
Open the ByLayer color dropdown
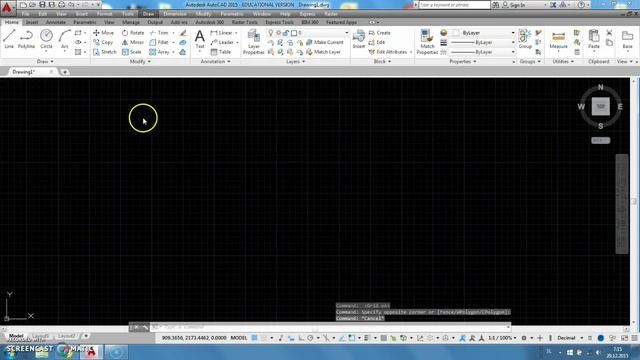[513, 33]
